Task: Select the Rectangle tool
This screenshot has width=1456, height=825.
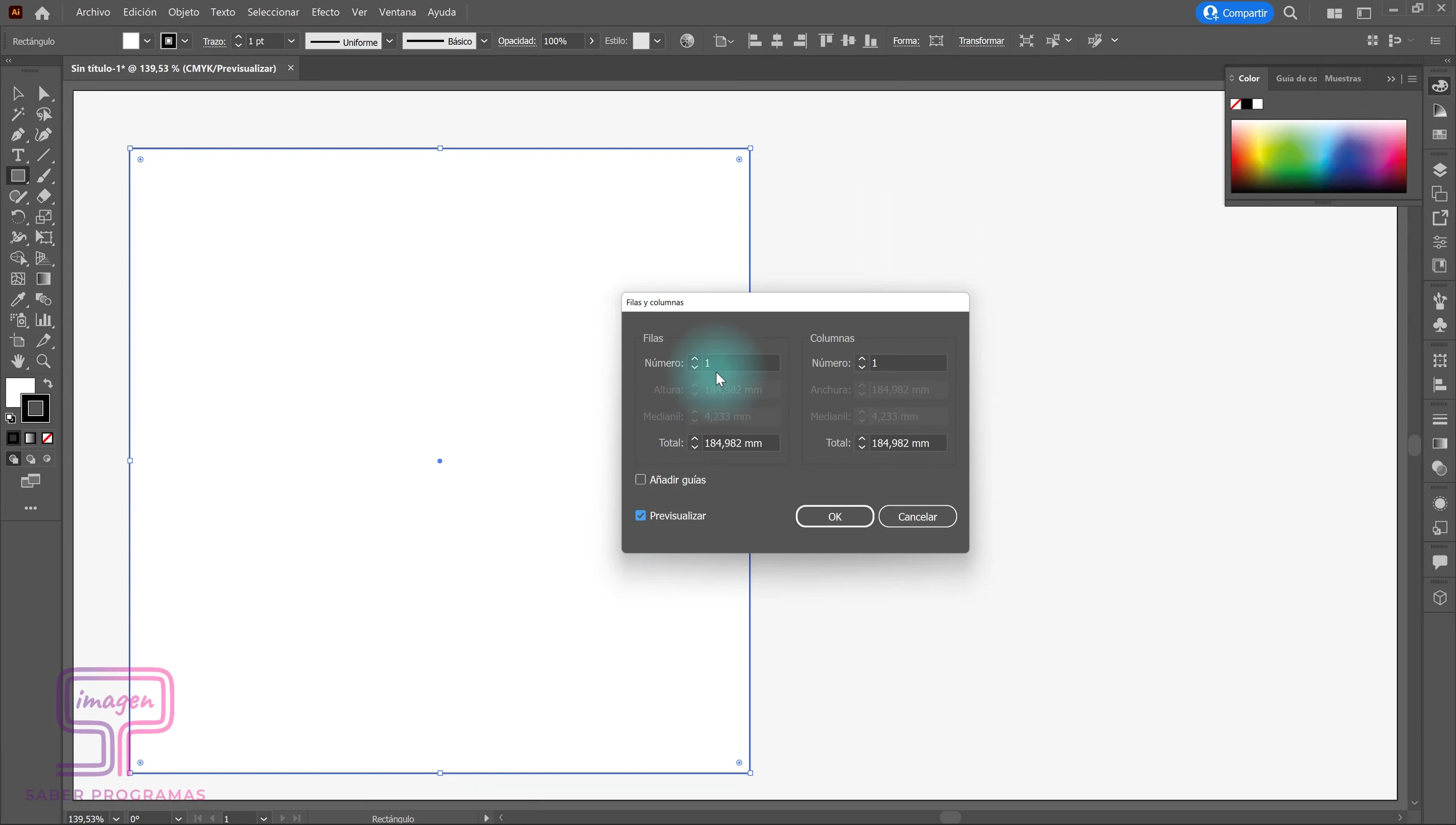Action: pyautogui.click(x=18, y=175)
